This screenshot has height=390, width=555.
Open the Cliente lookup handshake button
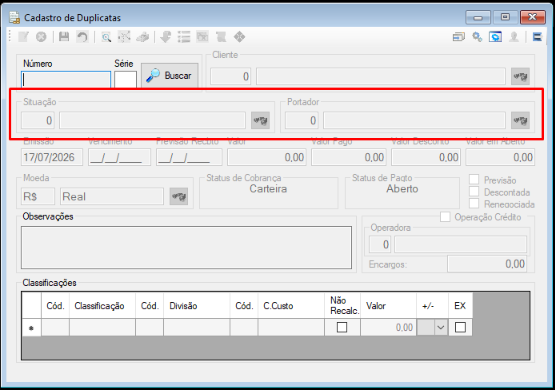(520, 76)
